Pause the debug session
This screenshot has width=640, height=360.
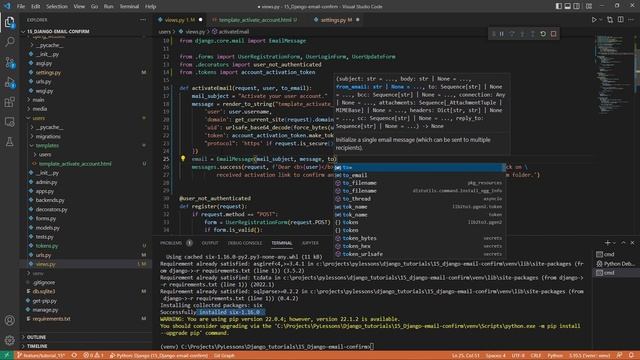pos(502,34)
